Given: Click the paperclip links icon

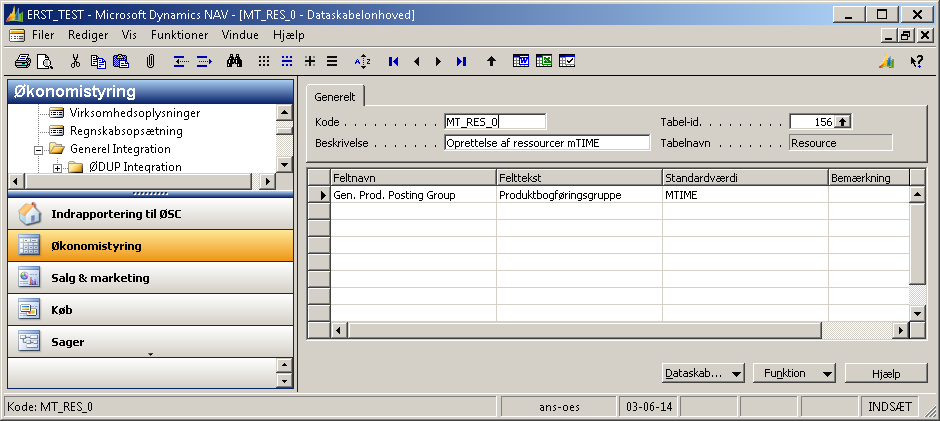Looking at the screenshot, I should coord(150,61).
